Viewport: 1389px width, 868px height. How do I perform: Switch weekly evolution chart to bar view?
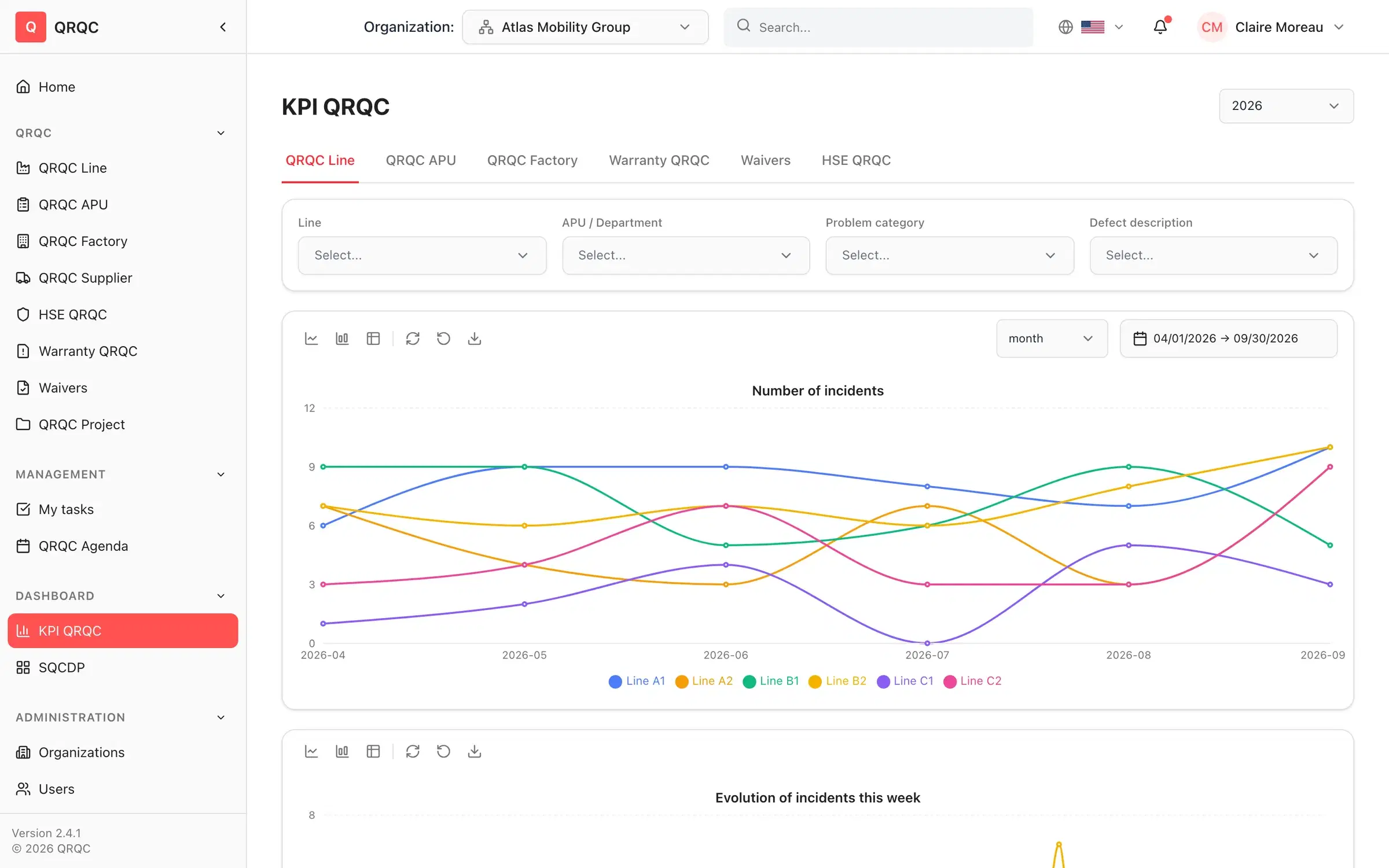point(342,751)
